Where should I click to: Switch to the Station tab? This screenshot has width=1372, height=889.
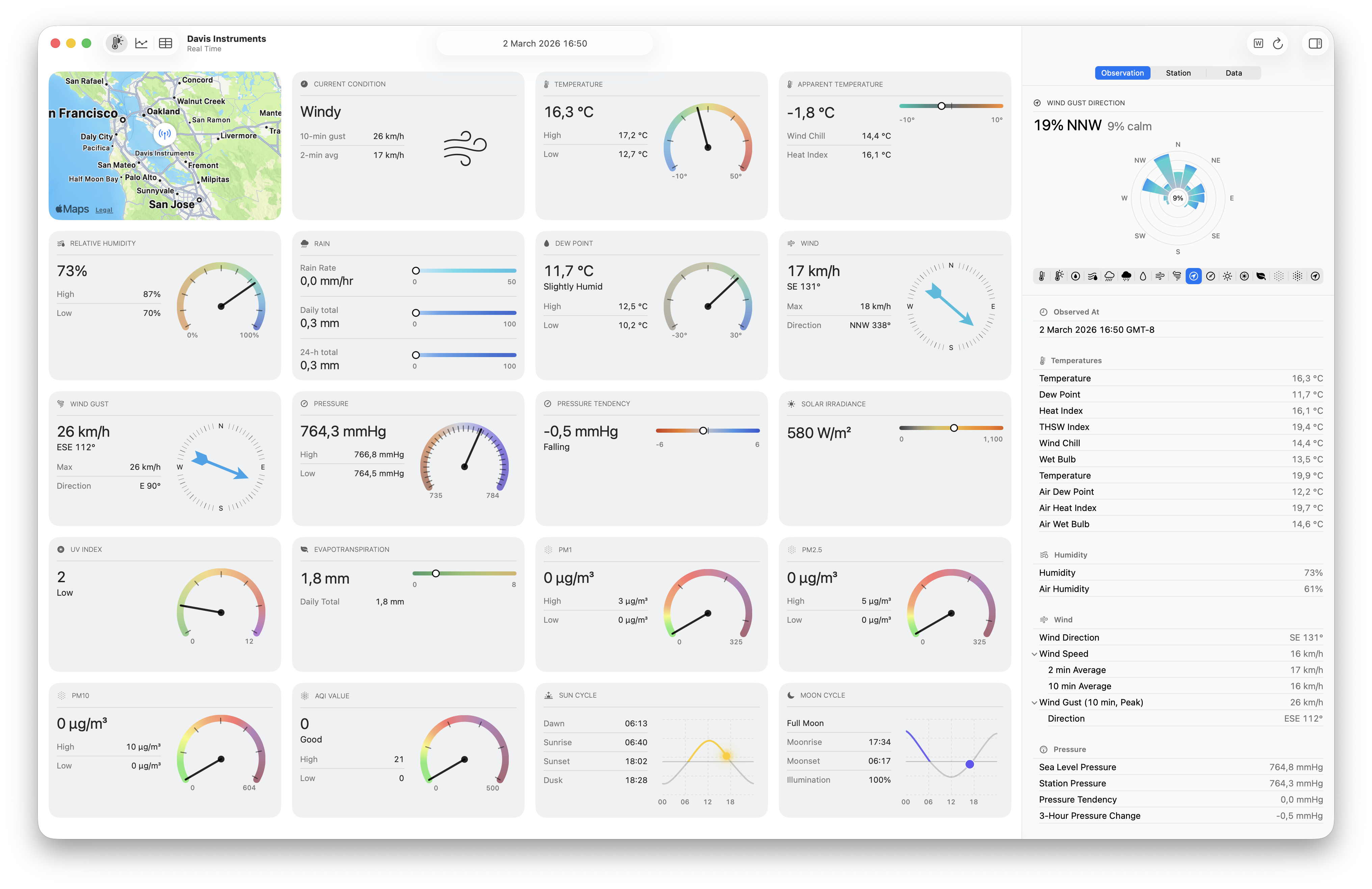(1178, 73)
